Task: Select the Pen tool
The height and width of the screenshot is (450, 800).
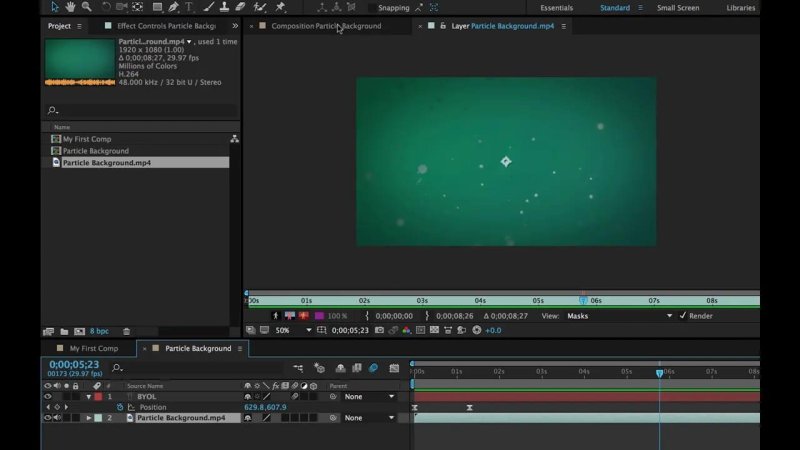Action: tap(173, 7)
